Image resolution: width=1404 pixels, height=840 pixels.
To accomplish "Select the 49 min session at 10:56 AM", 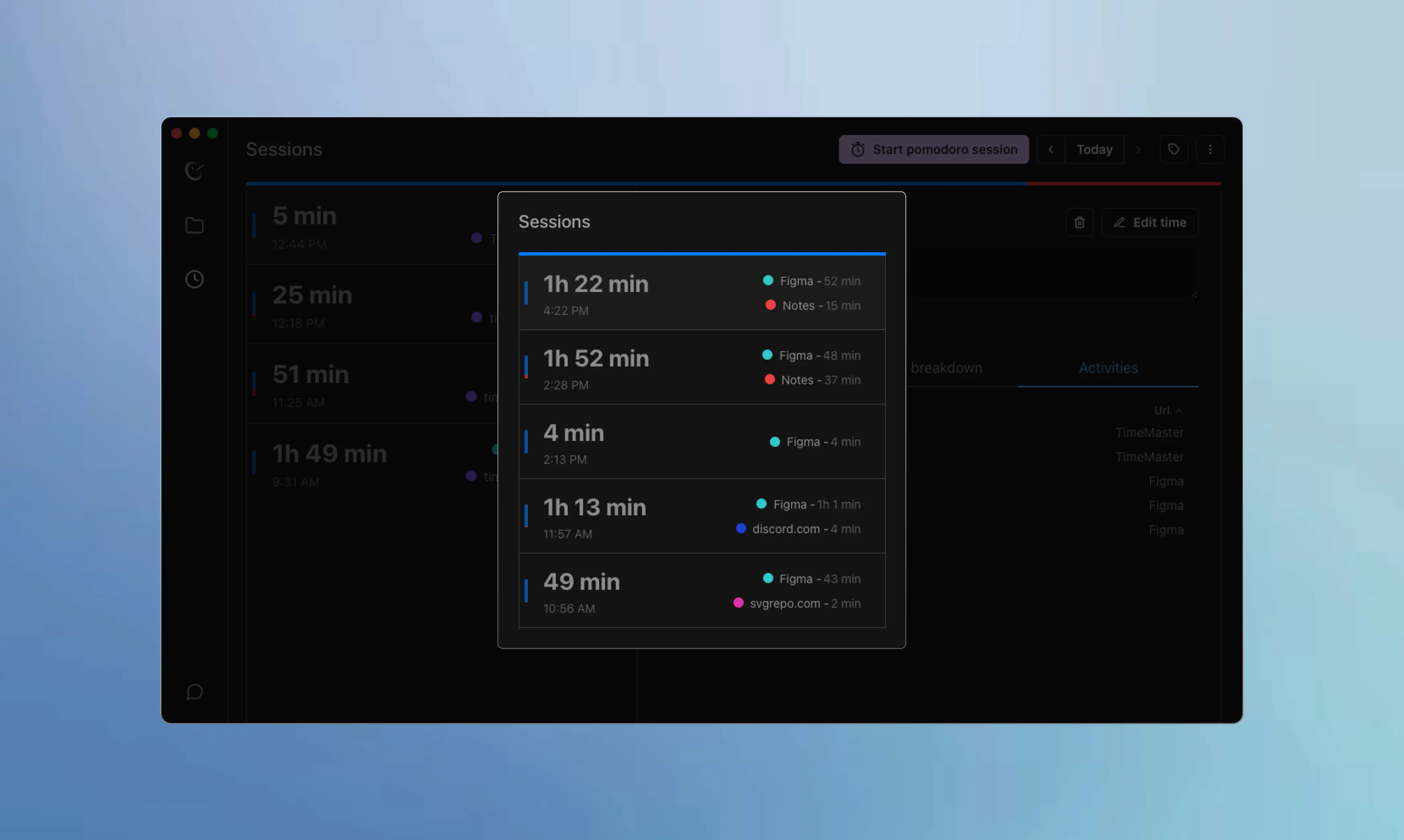I will pyautogui.click(x=702, y=590).
